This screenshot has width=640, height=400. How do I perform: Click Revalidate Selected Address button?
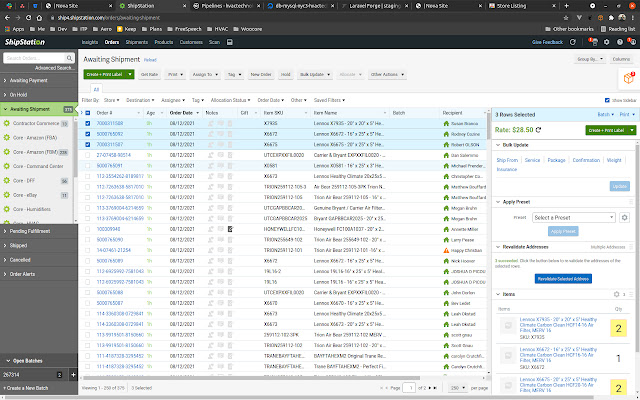click(563, 278)
